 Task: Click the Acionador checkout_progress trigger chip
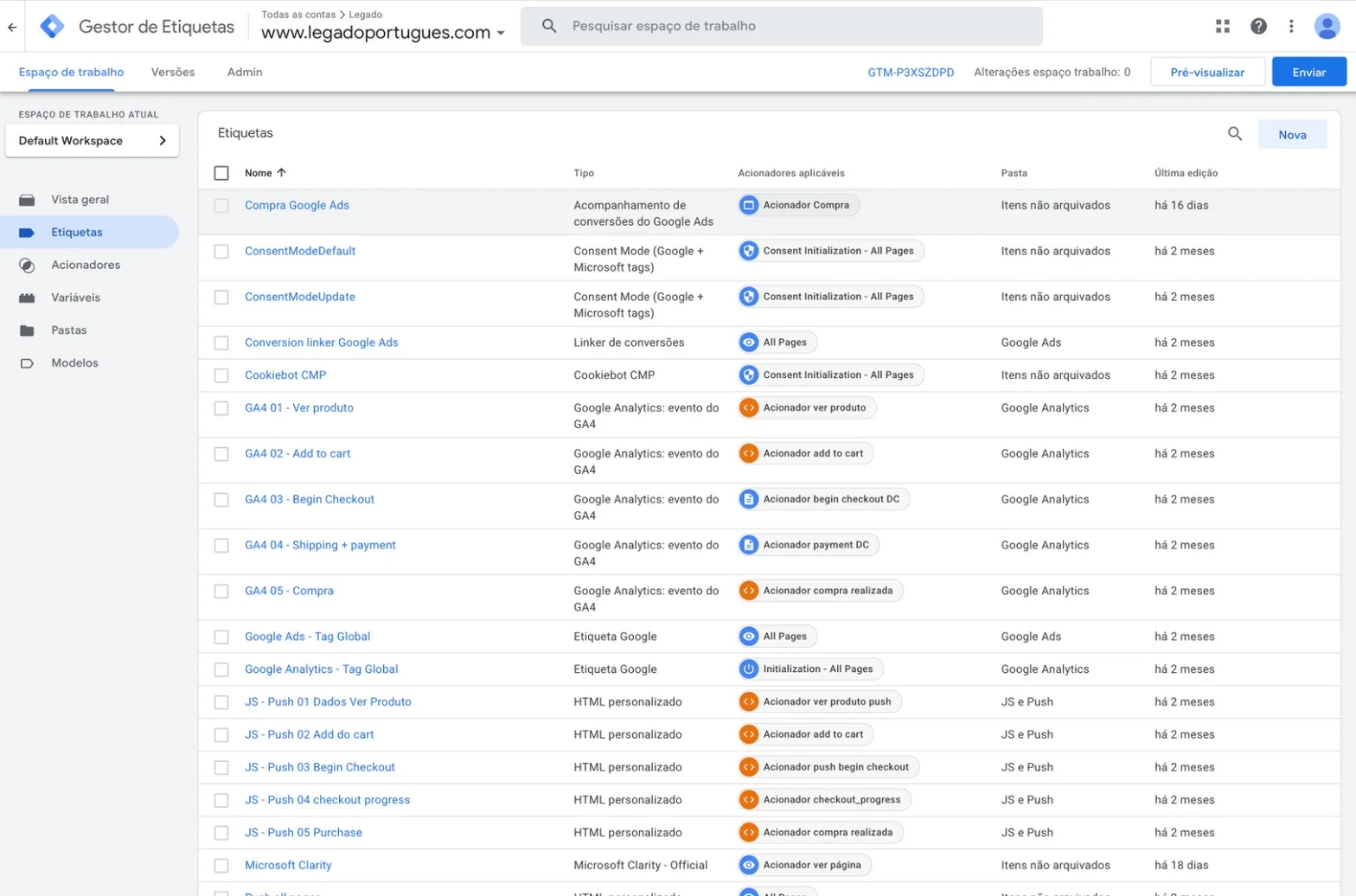coord(824,800)
